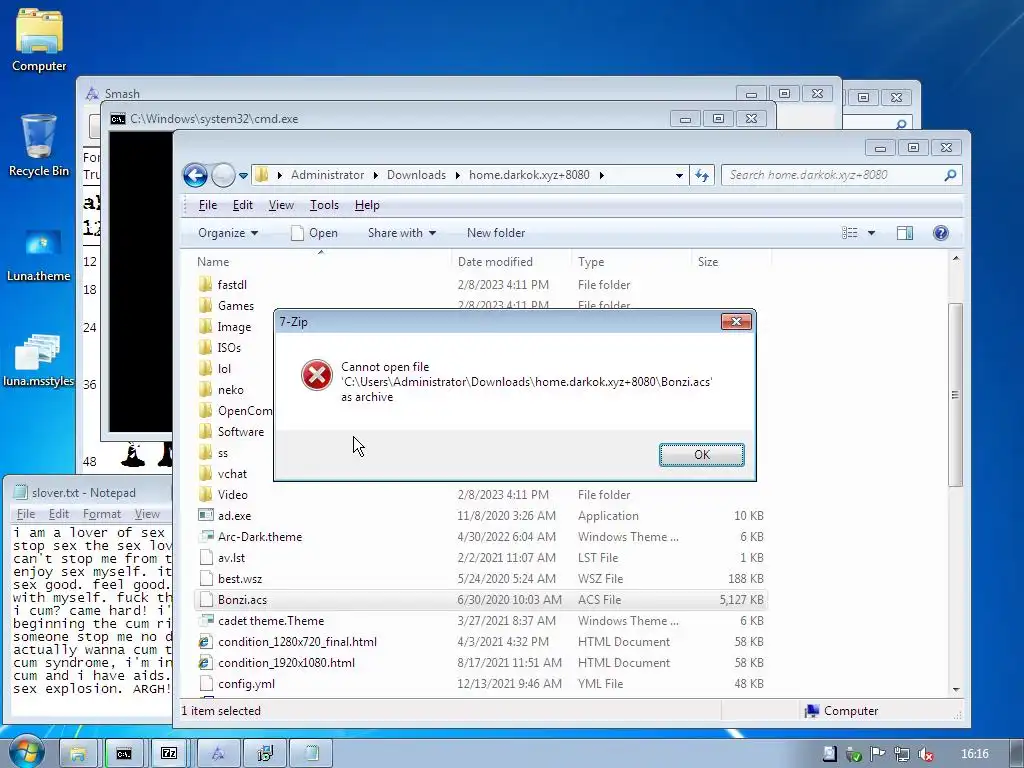Click the Open toolbar button
This screenshot has width=1024, height=768.
click(314, 233)
